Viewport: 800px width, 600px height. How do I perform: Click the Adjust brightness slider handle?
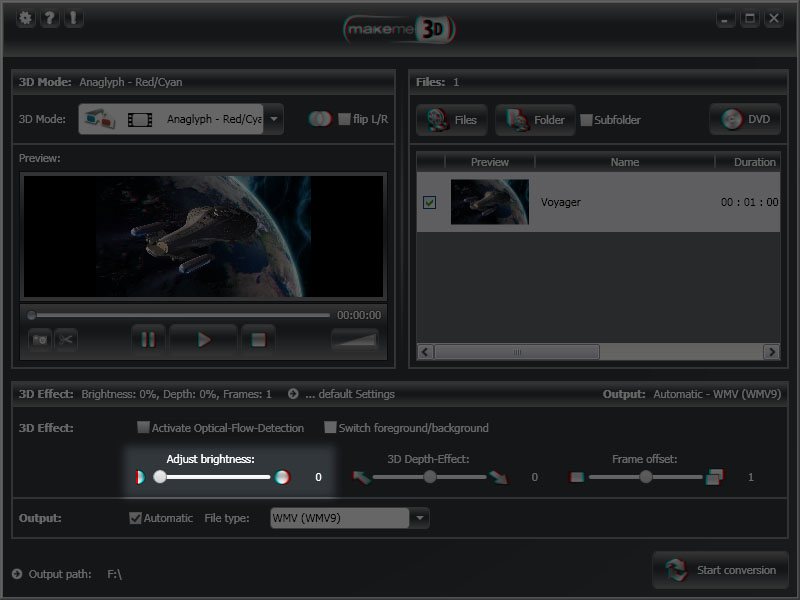[160, 477]
